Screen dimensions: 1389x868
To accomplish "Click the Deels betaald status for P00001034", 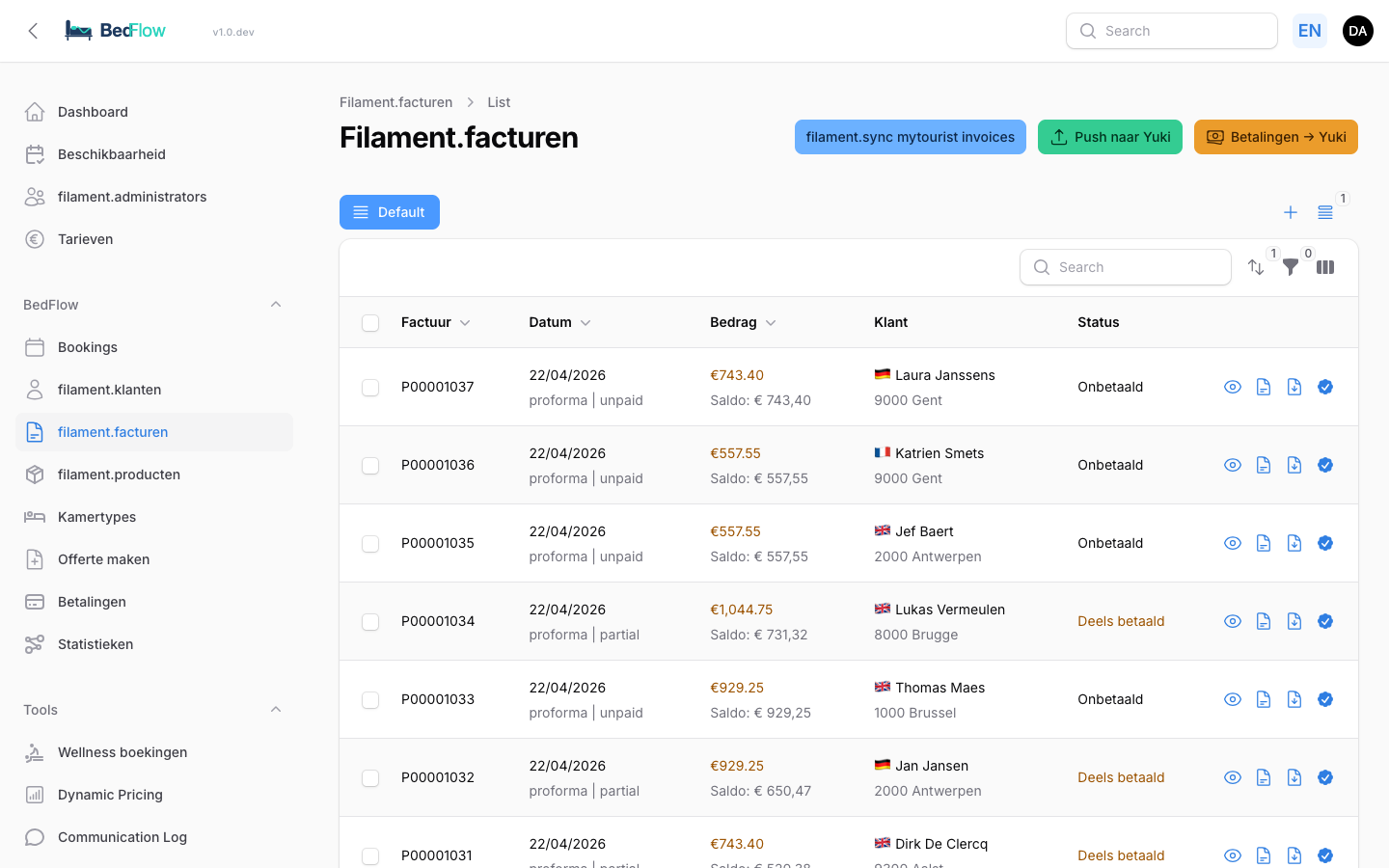I will point(1121,621).
